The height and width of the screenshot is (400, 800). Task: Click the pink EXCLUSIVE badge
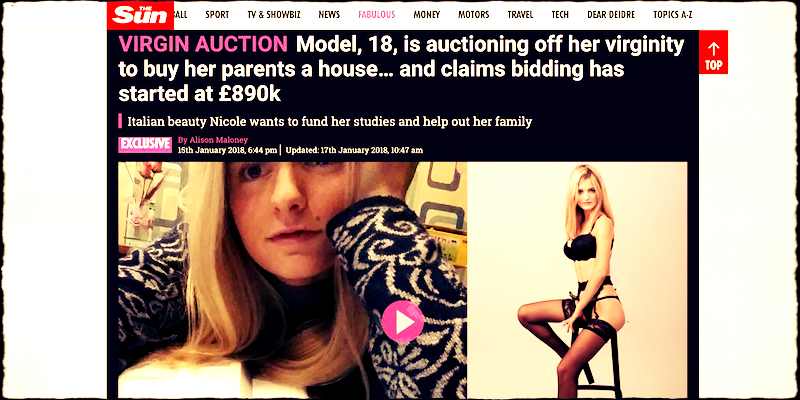145,145
